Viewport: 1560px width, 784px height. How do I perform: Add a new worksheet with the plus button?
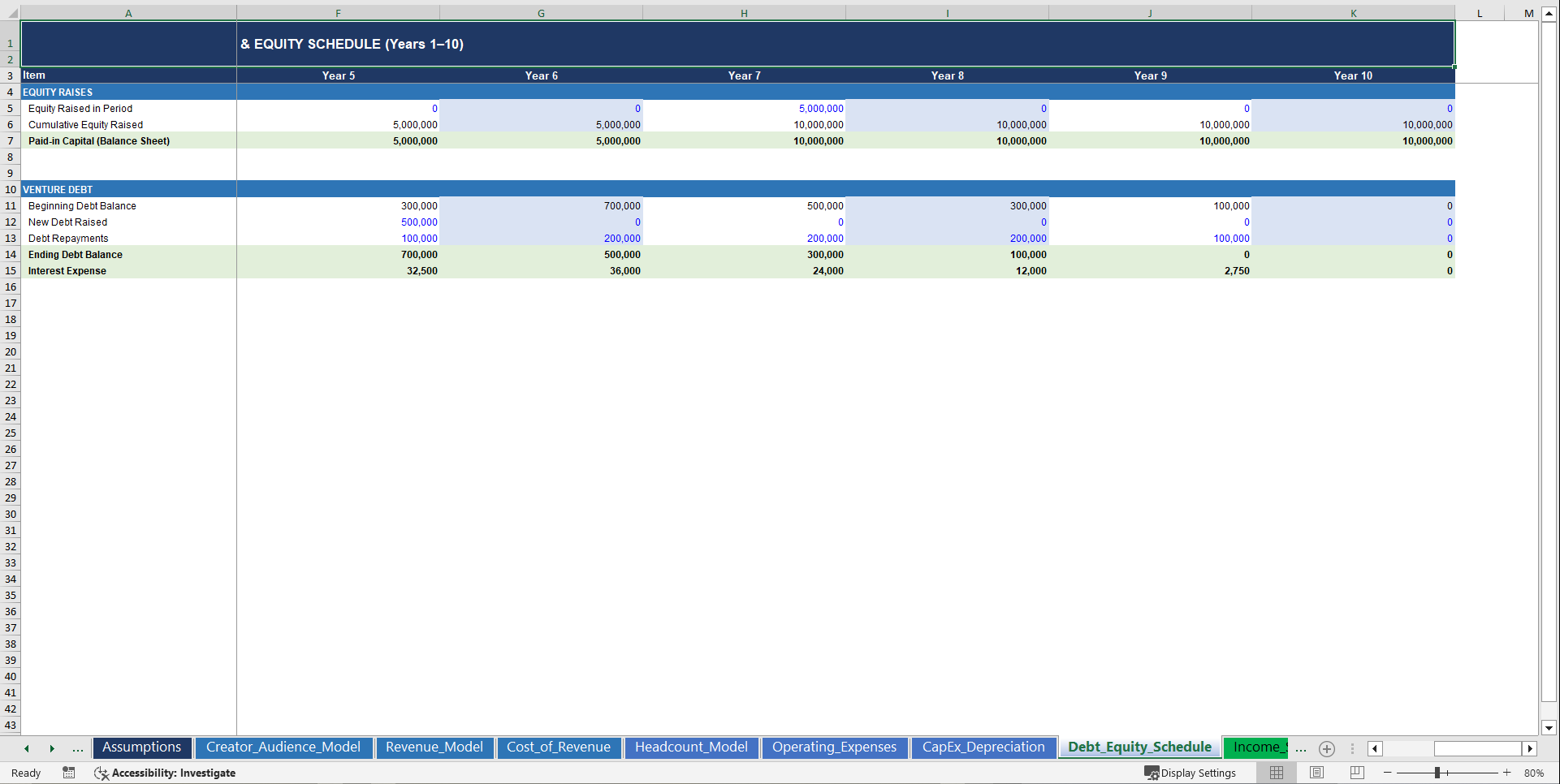(1327, 748)
